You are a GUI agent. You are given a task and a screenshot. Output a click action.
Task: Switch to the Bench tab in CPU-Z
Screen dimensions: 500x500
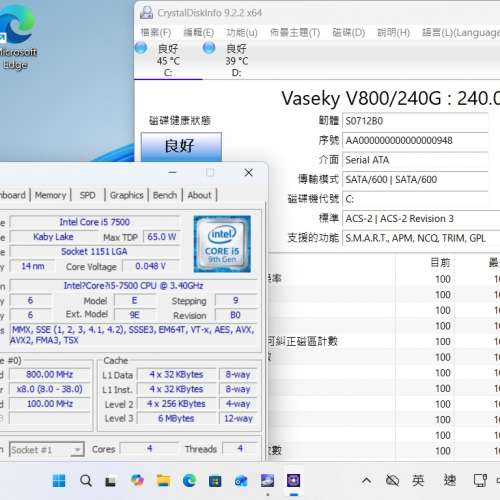pos(165,195)
